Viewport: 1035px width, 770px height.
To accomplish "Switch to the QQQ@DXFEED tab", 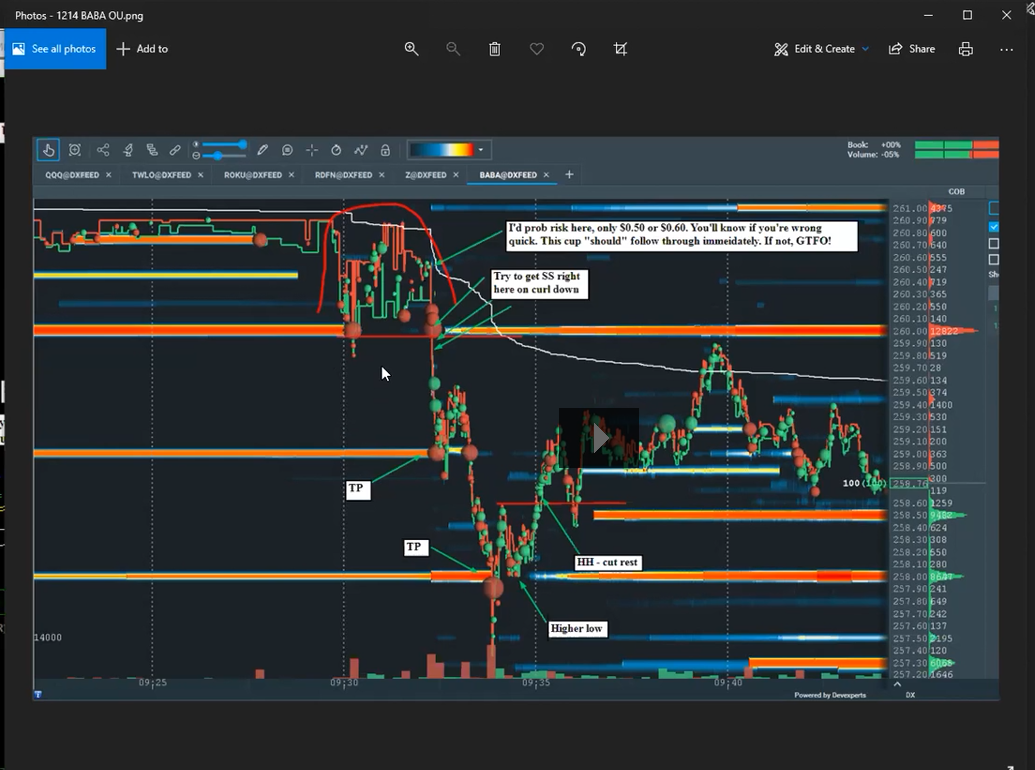I will [x=72, y=175].
